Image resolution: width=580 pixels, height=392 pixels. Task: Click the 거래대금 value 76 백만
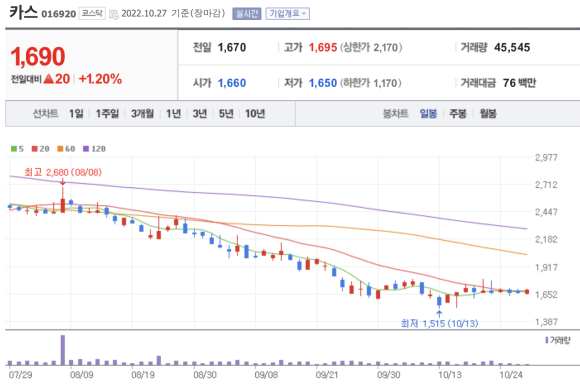(519, 83)
